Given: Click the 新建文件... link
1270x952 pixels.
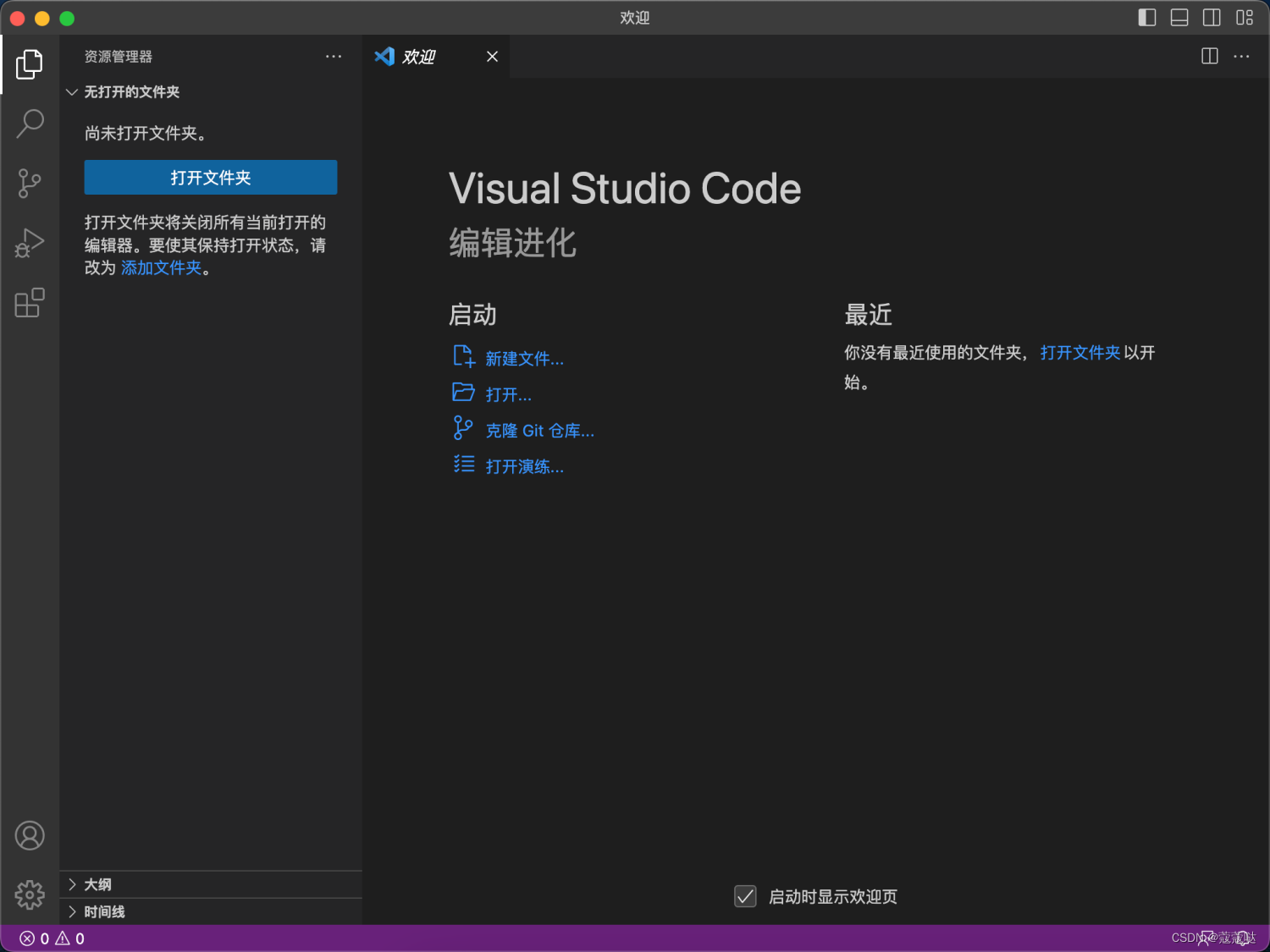Looking at the screenshot, I should (x=525, y=359).
